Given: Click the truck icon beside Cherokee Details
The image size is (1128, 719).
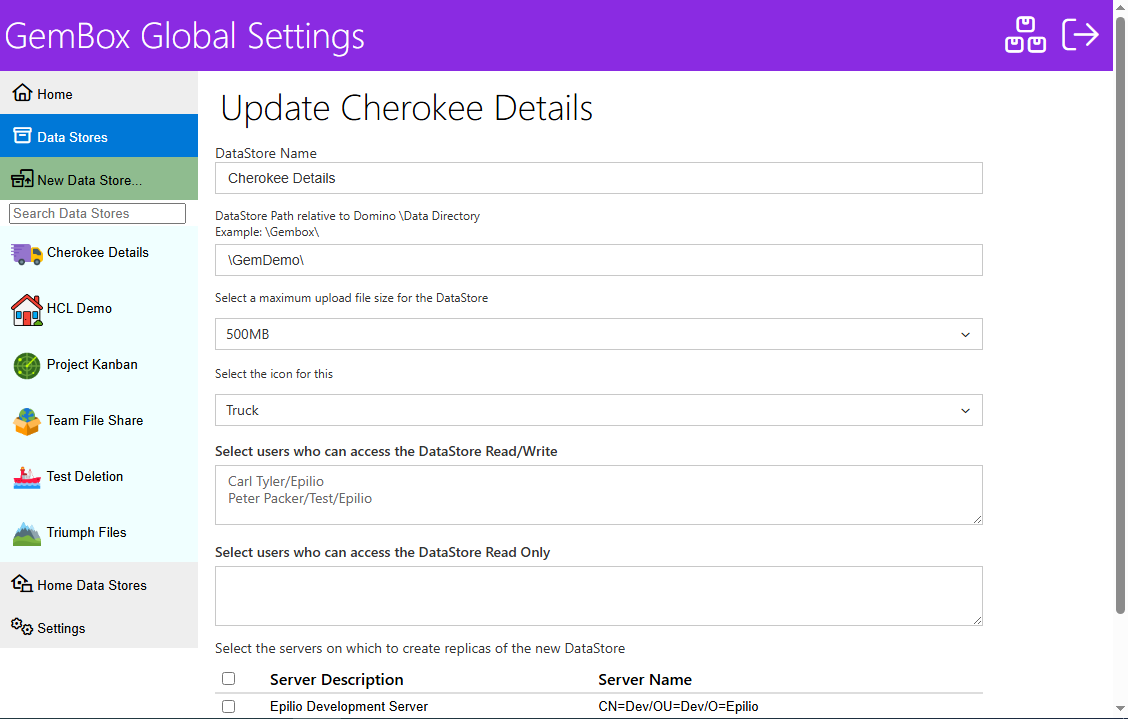Looking at the screenshot, I should click(x=27, y=253).
